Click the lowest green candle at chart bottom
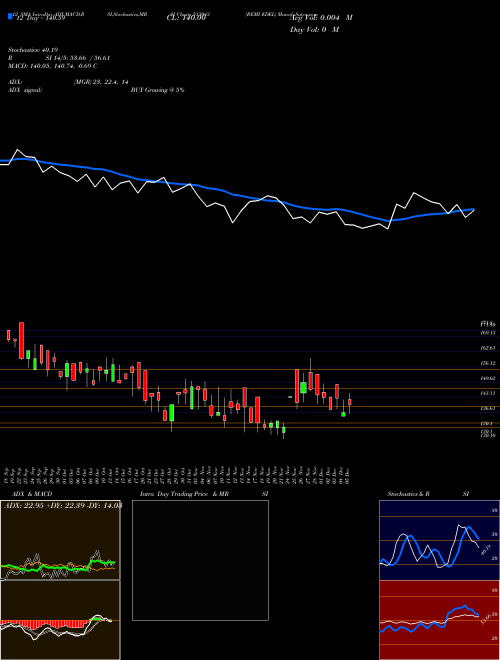Viewport: 500px width, 660px height. pyautogui.click(x=284, y=430)
